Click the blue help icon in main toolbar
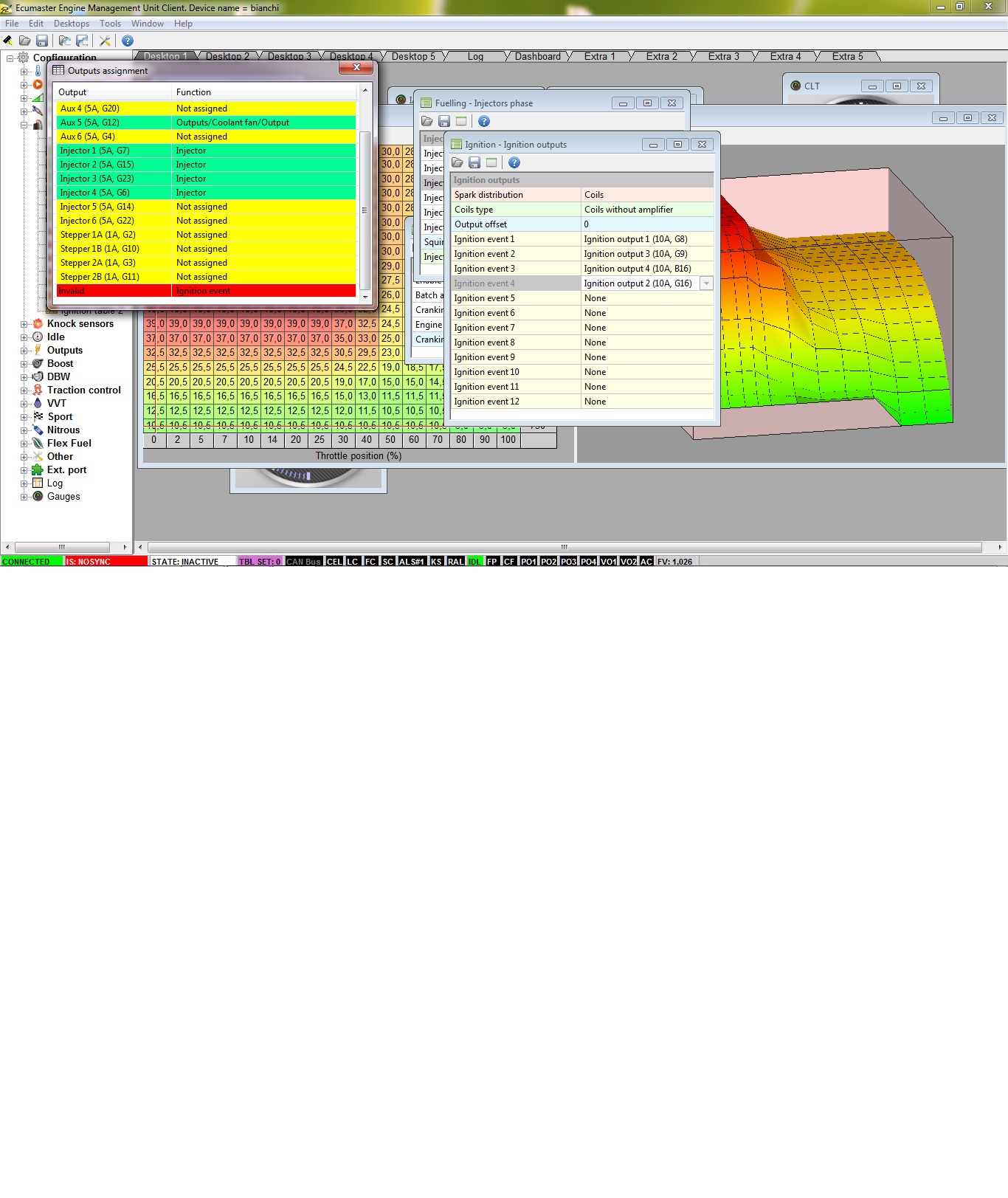 pos(128,41)
